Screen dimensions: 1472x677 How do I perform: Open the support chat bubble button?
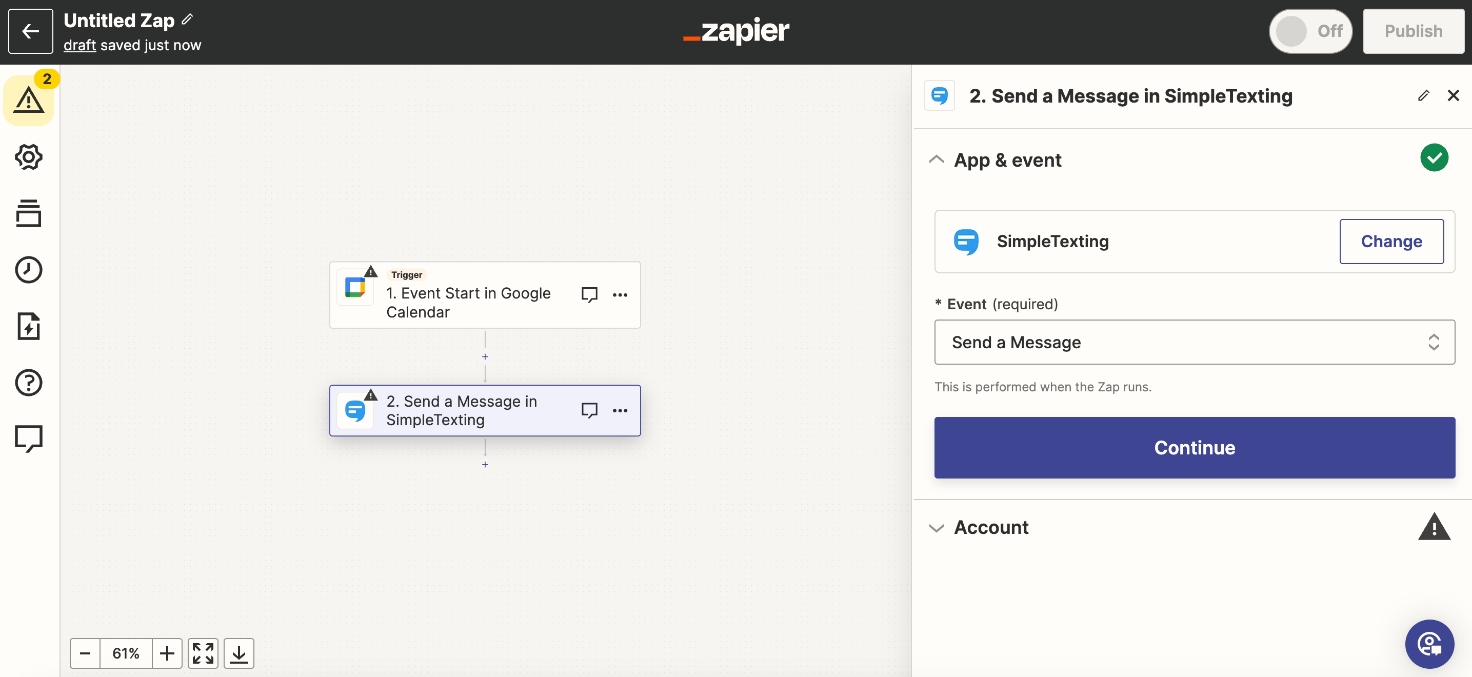point(1430,644)
